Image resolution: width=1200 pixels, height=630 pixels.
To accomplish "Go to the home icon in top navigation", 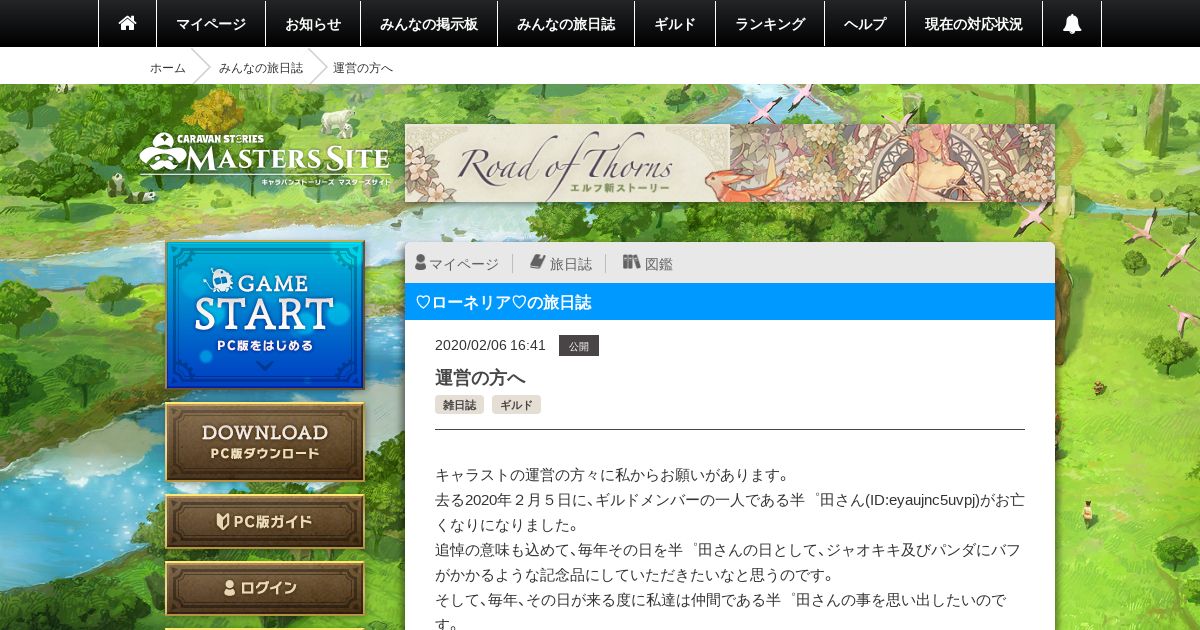I will click(x=127, y=23).
